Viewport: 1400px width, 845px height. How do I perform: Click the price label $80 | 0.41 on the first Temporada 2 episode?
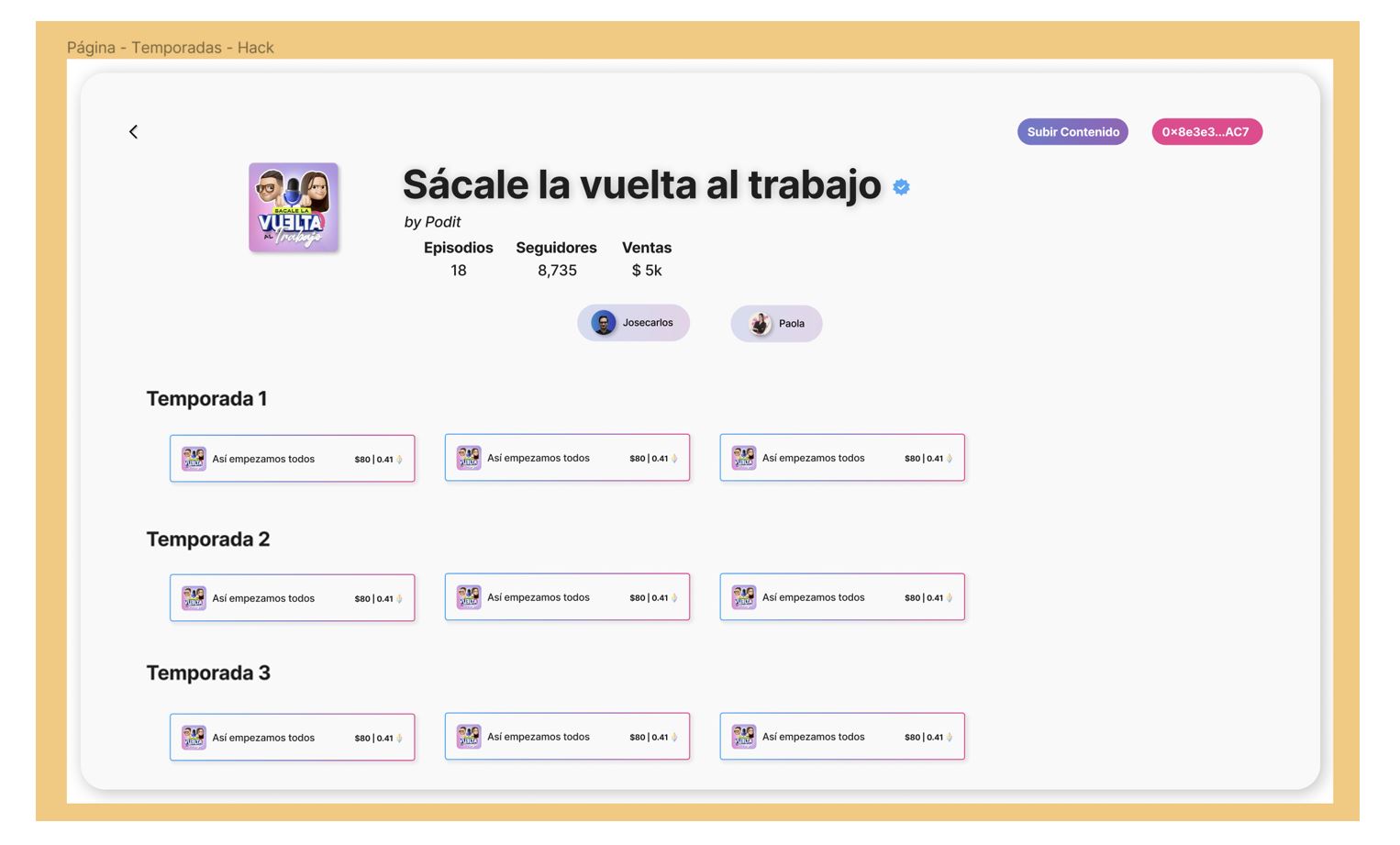pos(375,597)
